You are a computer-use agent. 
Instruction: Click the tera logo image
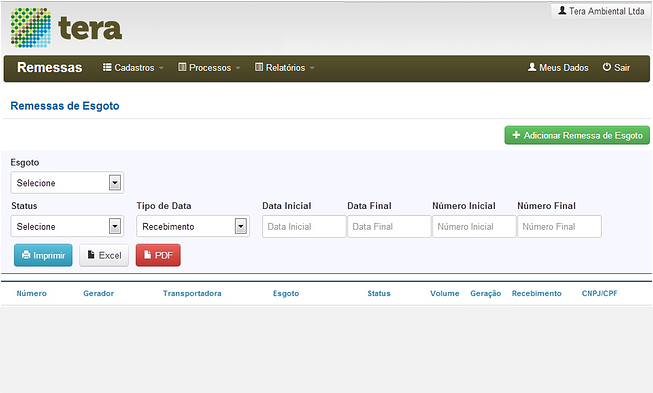pos(66,27)
